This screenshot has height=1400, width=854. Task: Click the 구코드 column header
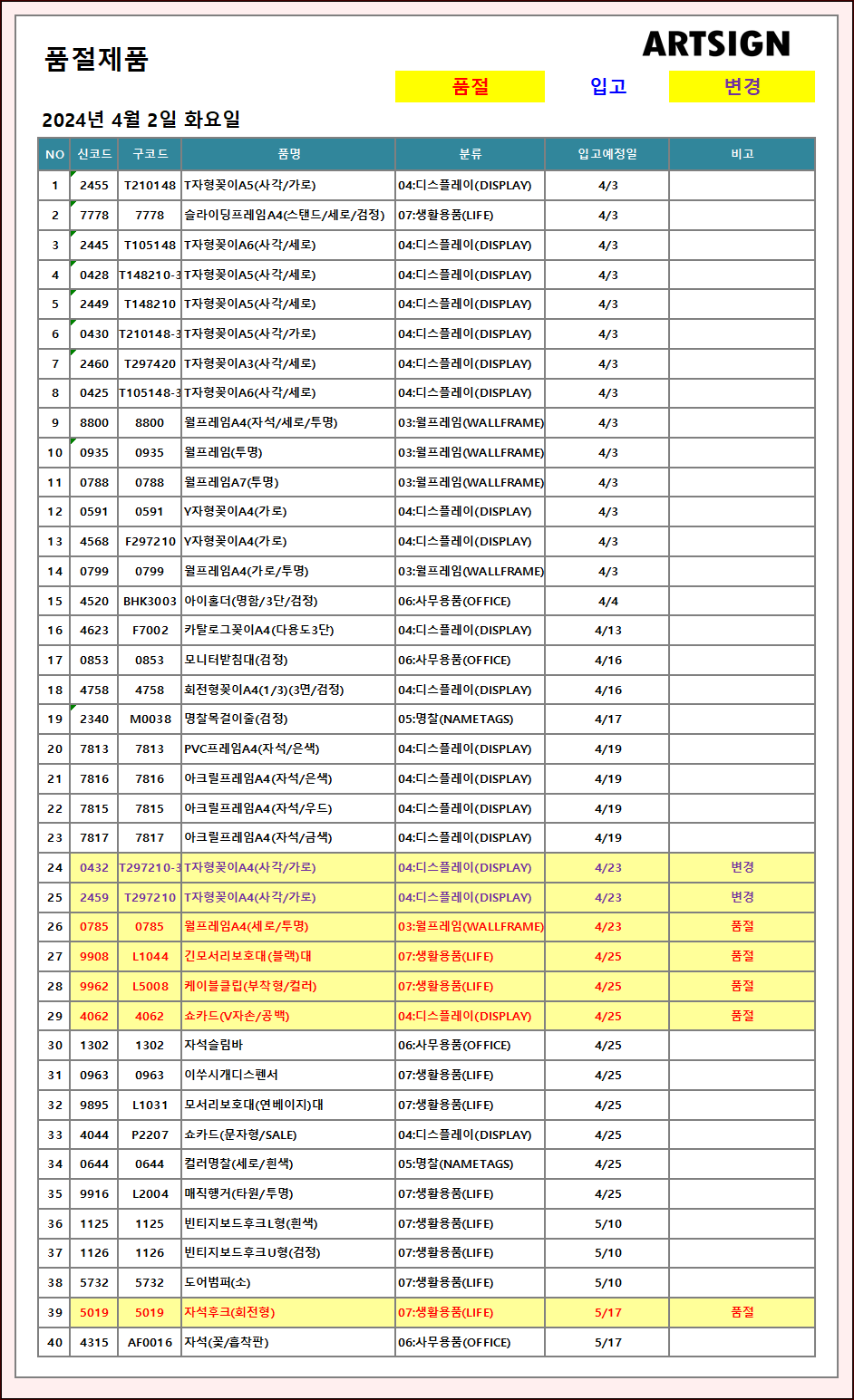point(150,154)
